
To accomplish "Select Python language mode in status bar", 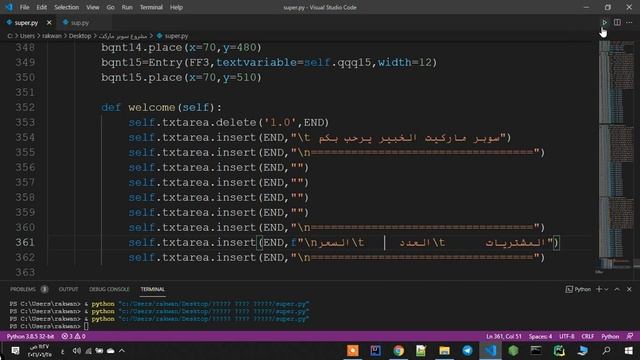I will [610, 336].
